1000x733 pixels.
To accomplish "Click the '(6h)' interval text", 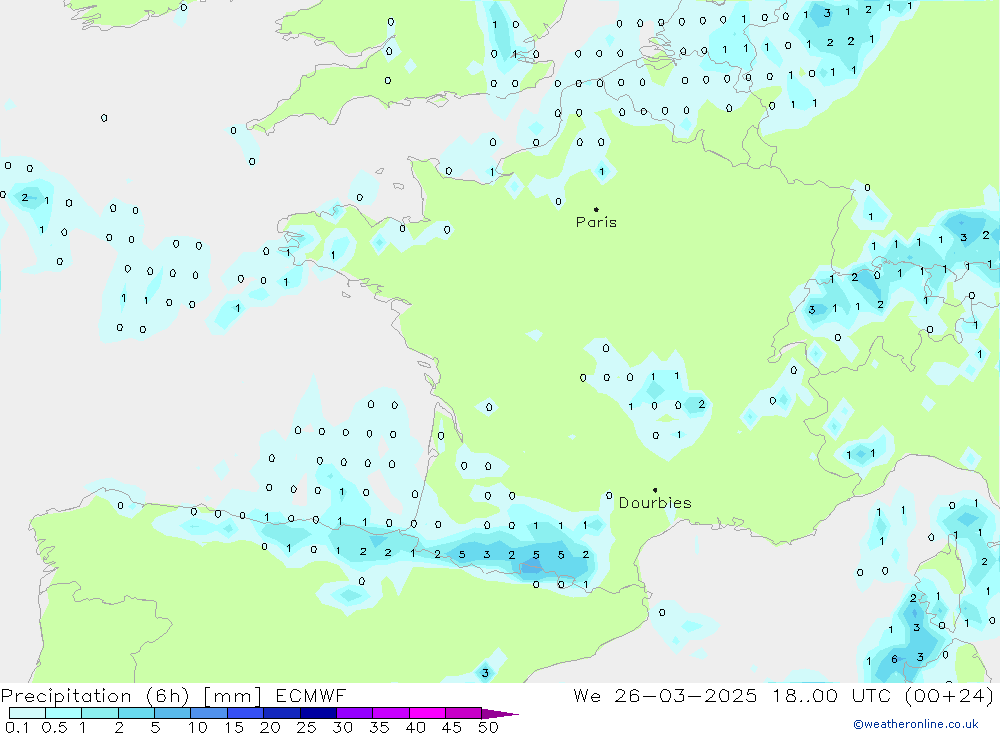I will (168, 696).
